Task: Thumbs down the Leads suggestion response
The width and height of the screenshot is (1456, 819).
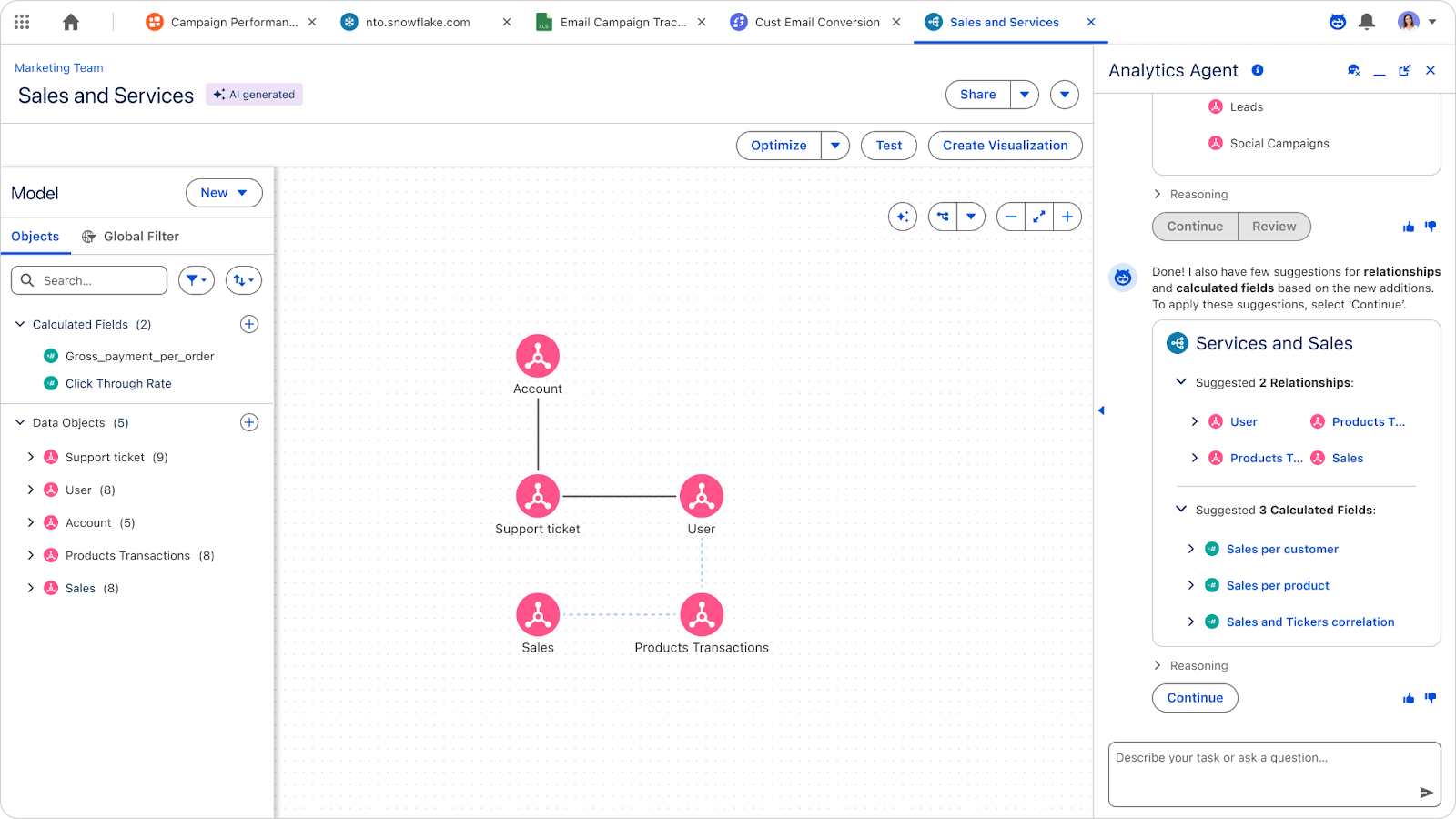Action: [x=1431, y=227]
